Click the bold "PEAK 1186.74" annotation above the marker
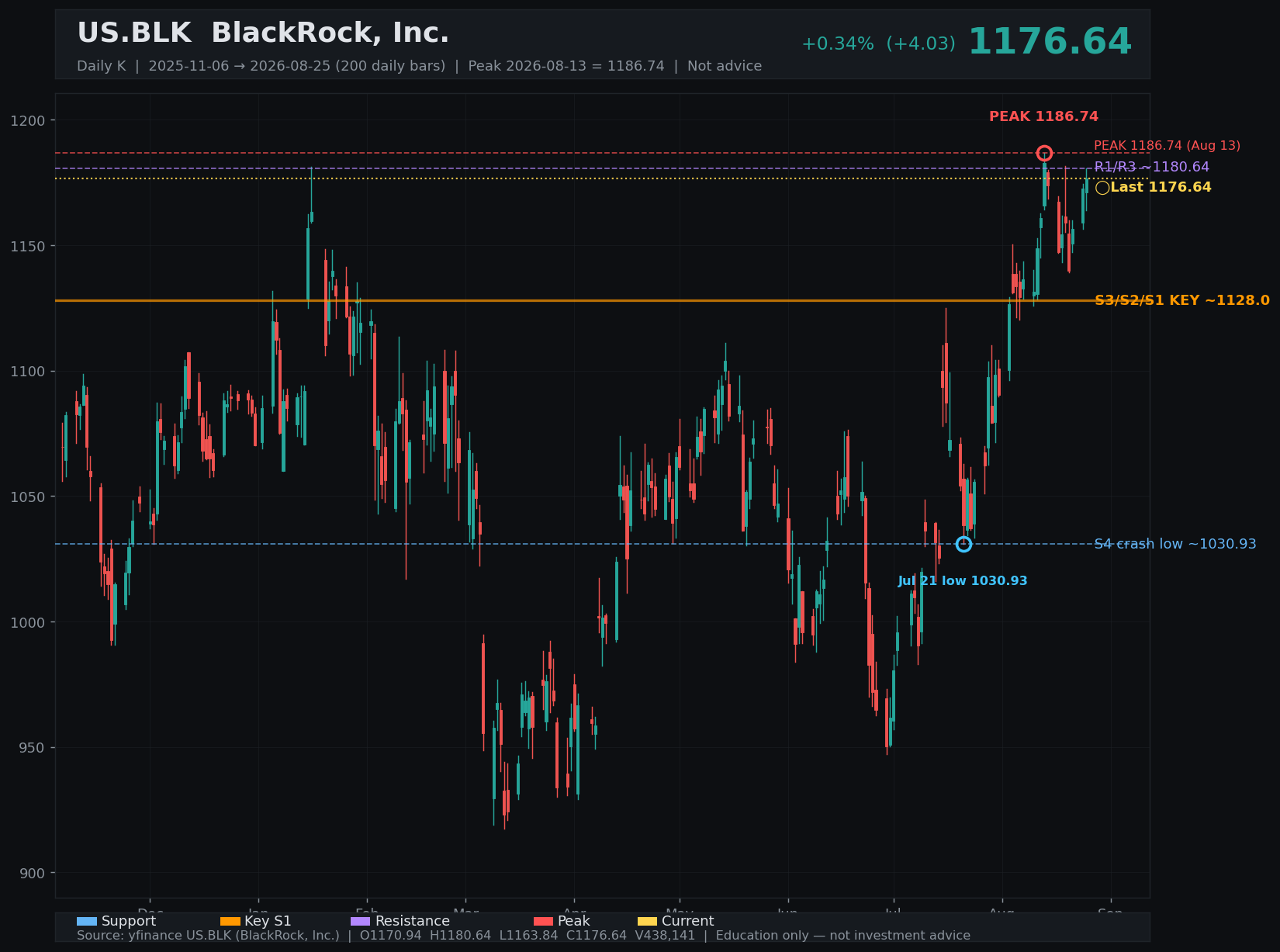This screenshot has height=952, width=1280. pyautogui.click(x=1043, y=116)
